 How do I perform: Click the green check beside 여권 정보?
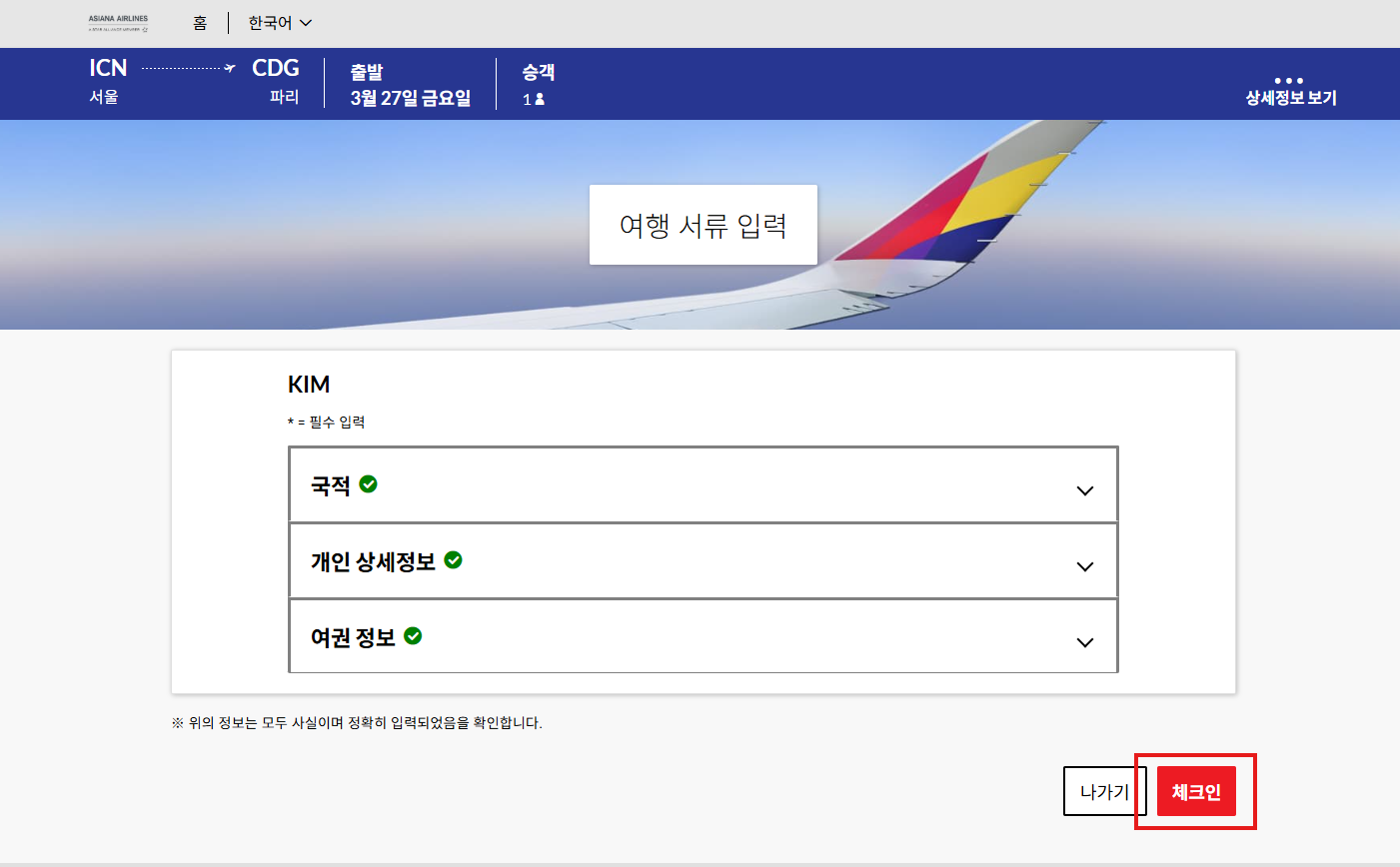click(x=413, y=636)
